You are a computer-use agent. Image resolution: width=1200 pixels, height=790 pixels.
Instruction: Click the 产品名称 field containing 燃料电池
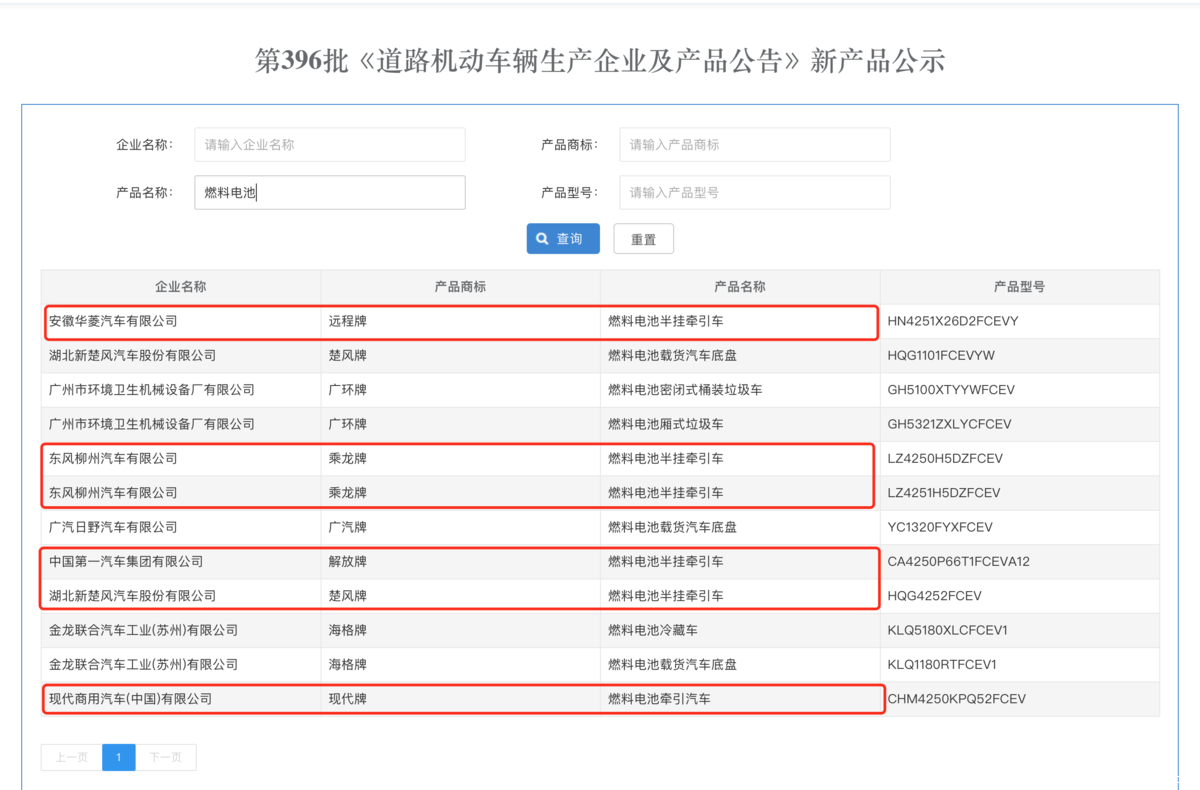click(330, 192)
